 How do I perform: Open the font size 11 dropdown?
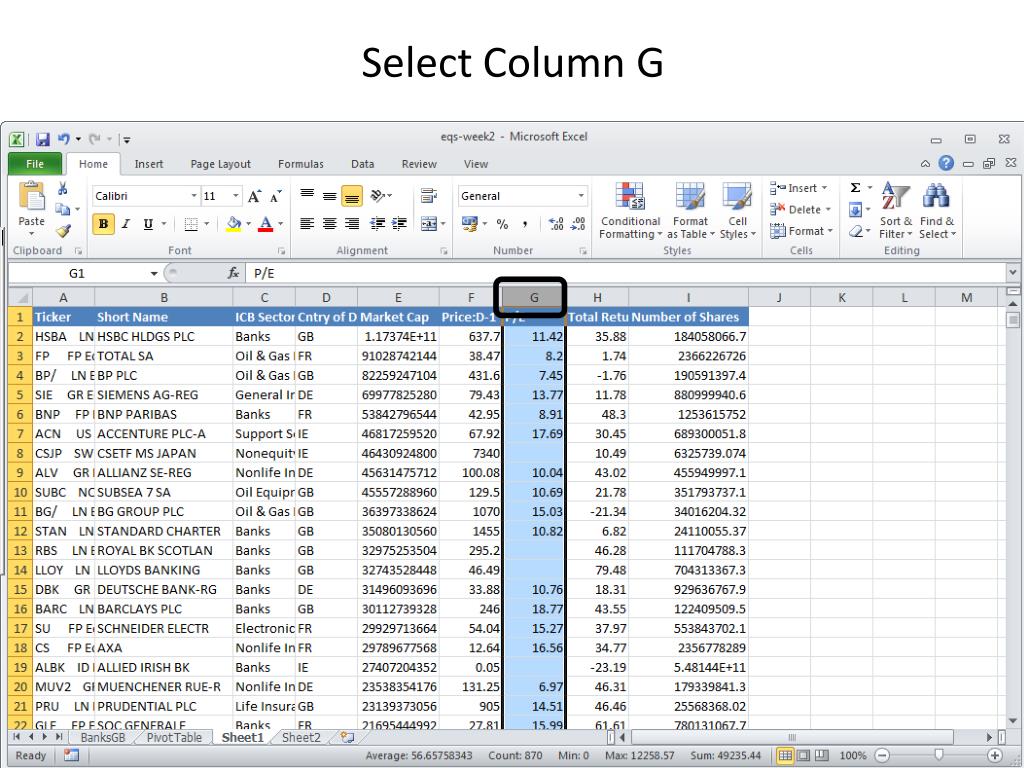coord(236,196)
